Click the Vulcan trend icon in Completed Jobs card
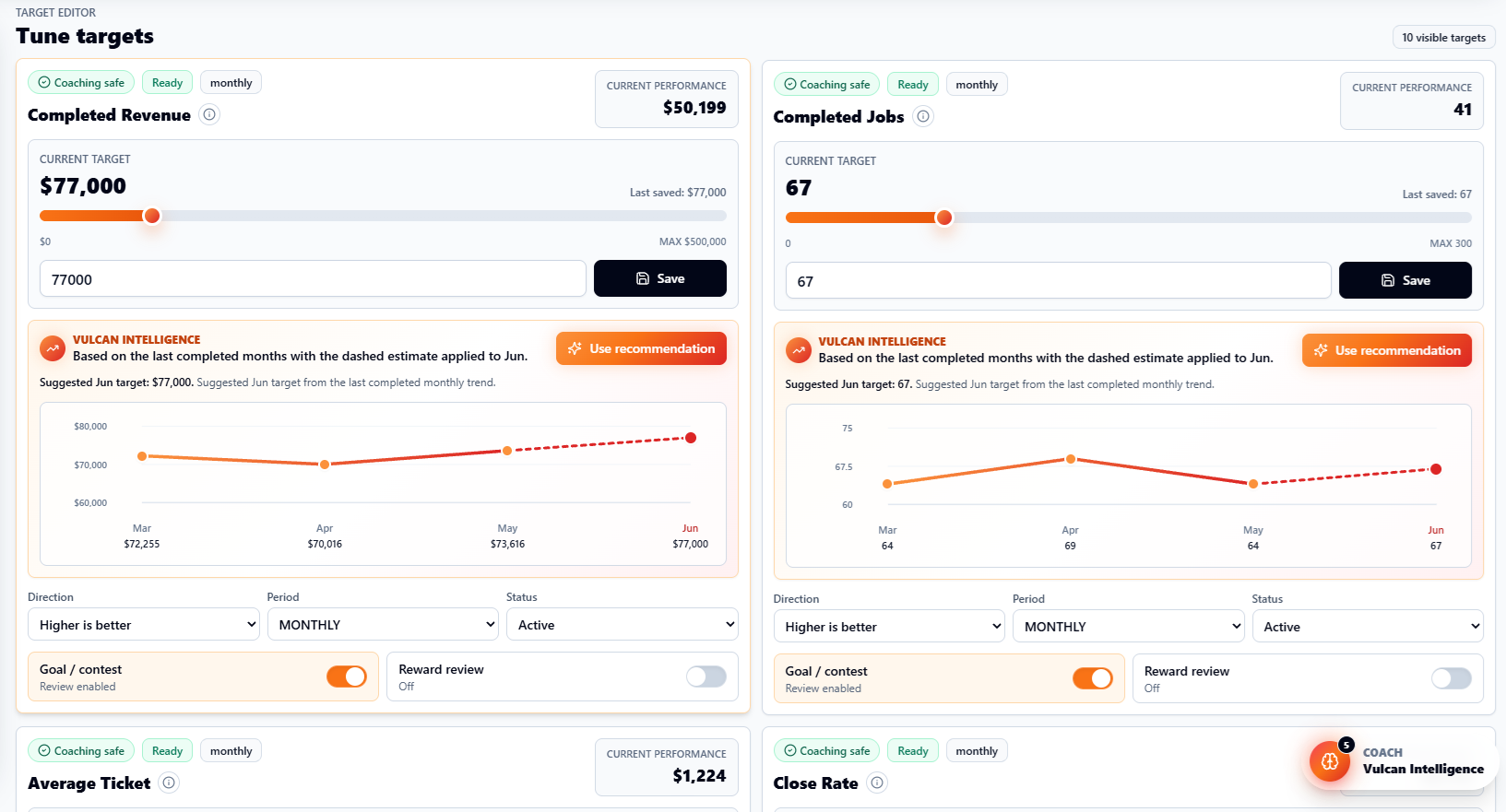Viewport: 1506px width, 812px height. [798, 350]
